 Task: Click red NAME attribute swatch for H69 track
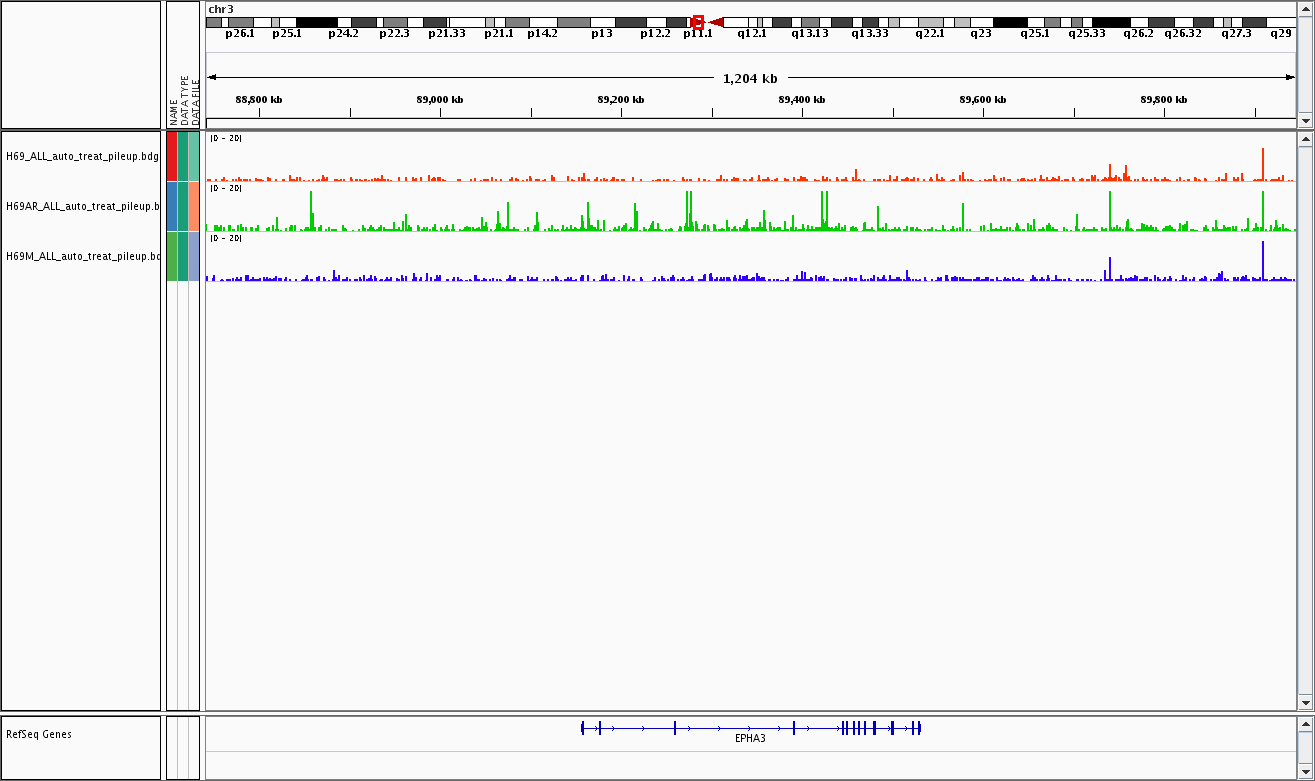coord(172,156)
